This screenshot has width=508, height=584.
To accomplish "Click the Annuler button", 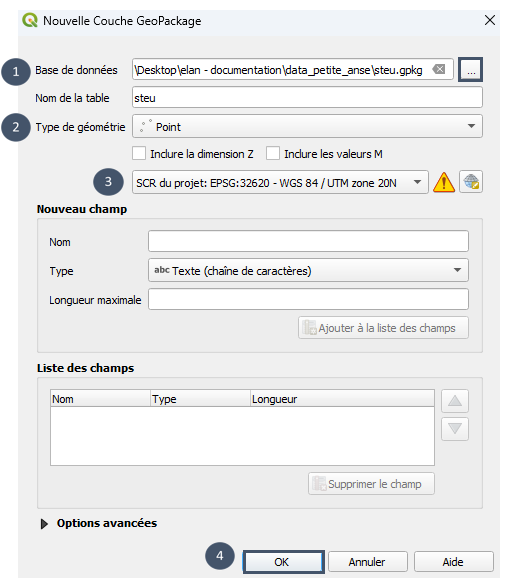I will pyautogui.click(x=368, y=562).
